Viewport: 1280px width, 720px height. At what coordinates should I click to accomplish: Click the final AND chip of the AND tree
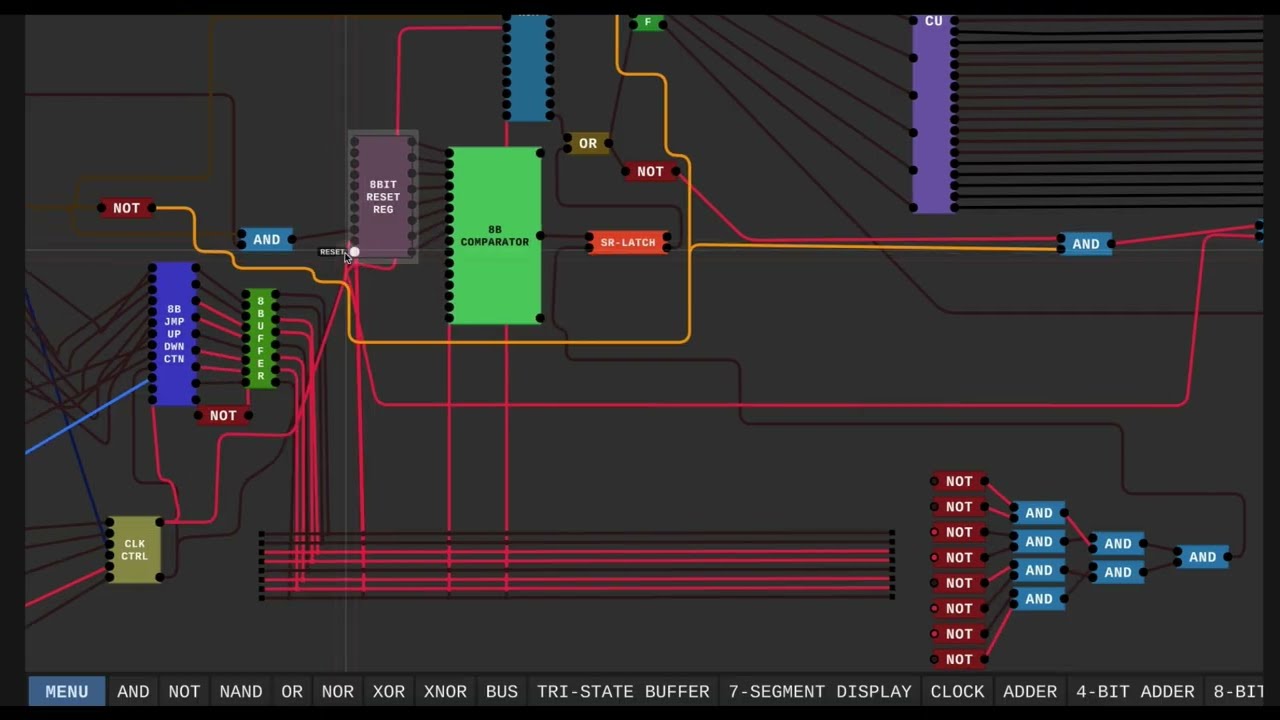1203,557
